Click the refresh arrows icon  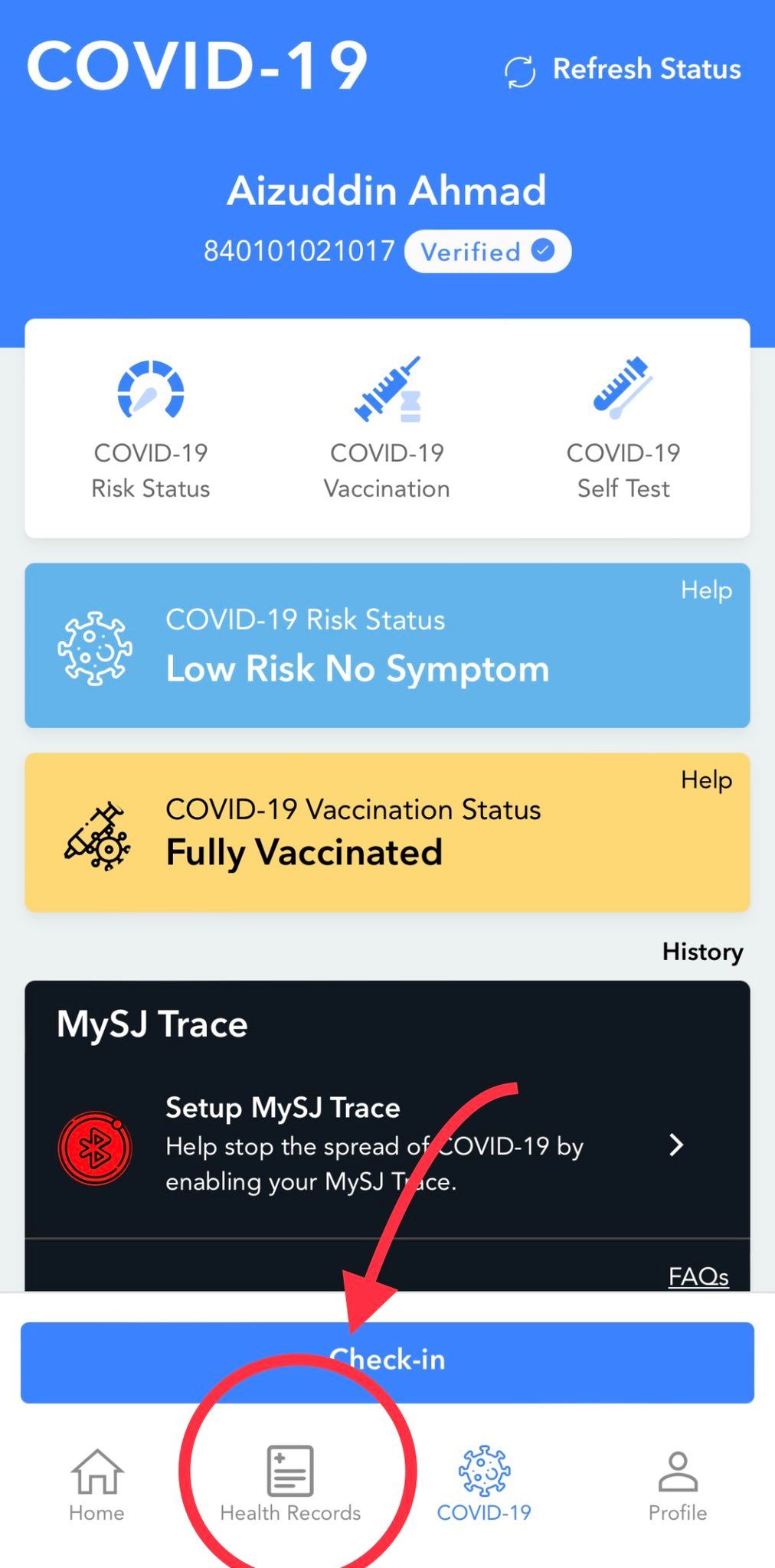click(x=520, y=72)
